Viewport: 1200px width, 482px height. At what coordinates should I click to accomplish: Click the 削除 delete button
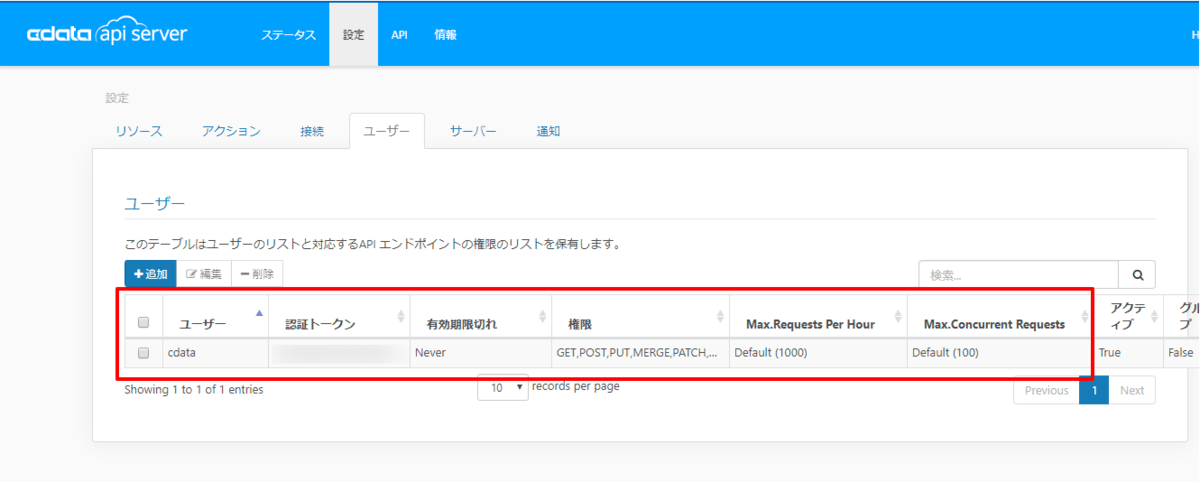click(x=258, y=274)
